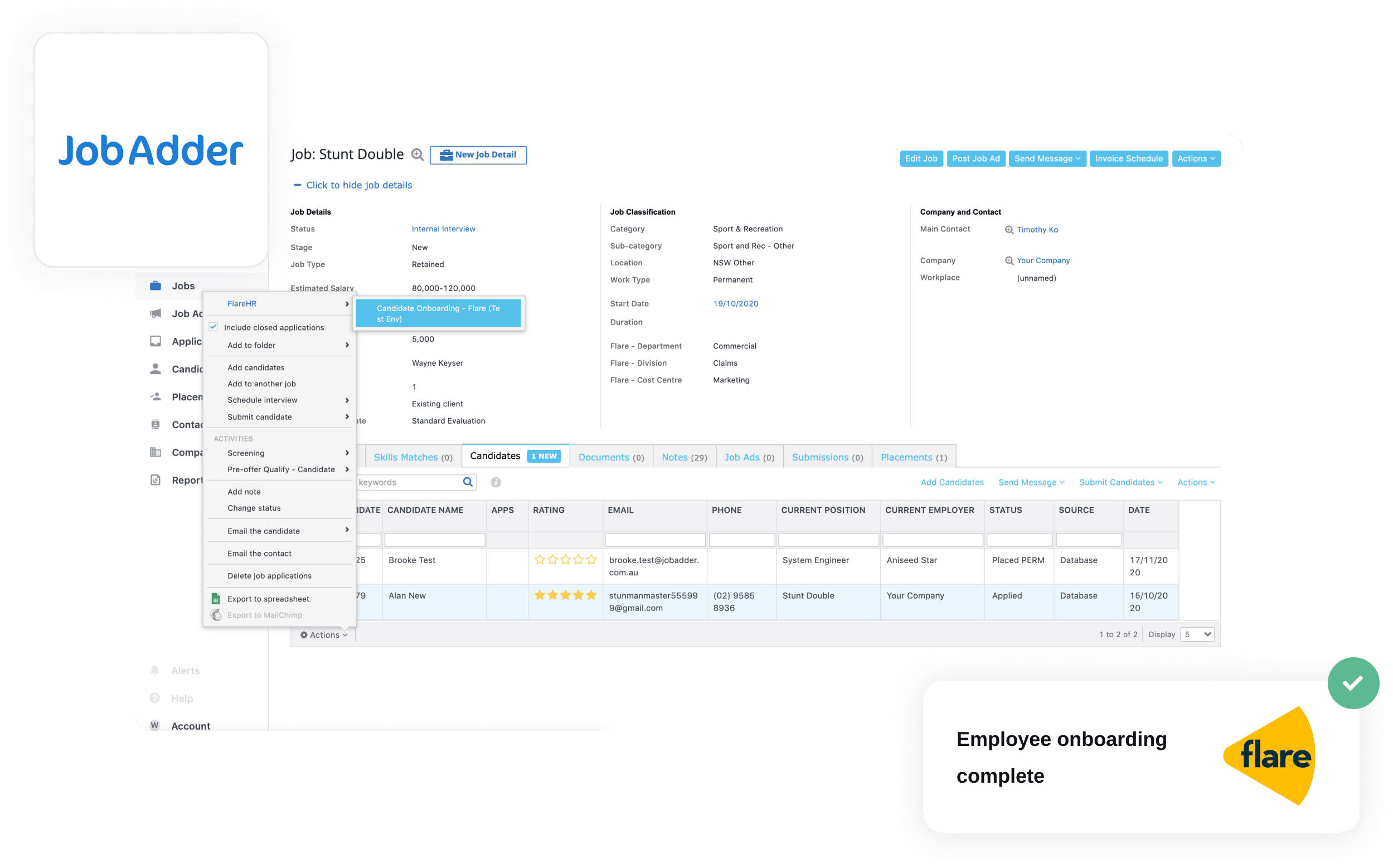Open the top Send Message dropdown button
1393x868 pixels.
(1047, 158)
